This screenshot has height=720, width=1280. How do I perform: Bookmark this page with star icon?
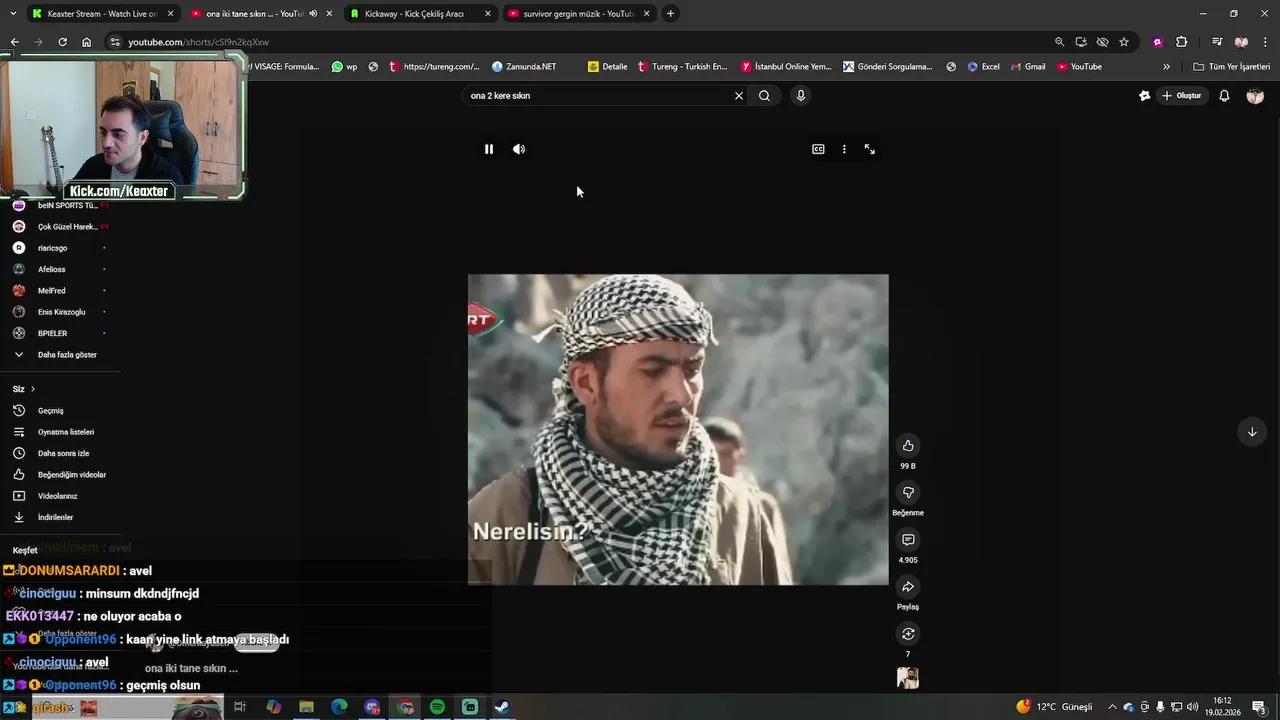click(1124, 42)
